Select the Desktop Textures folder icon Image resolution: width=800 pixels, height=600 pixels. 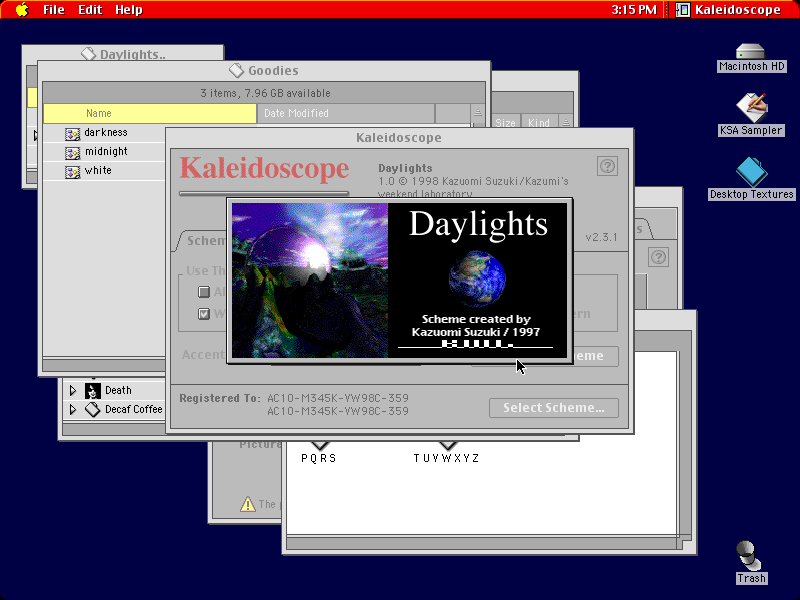coord(752,172)
